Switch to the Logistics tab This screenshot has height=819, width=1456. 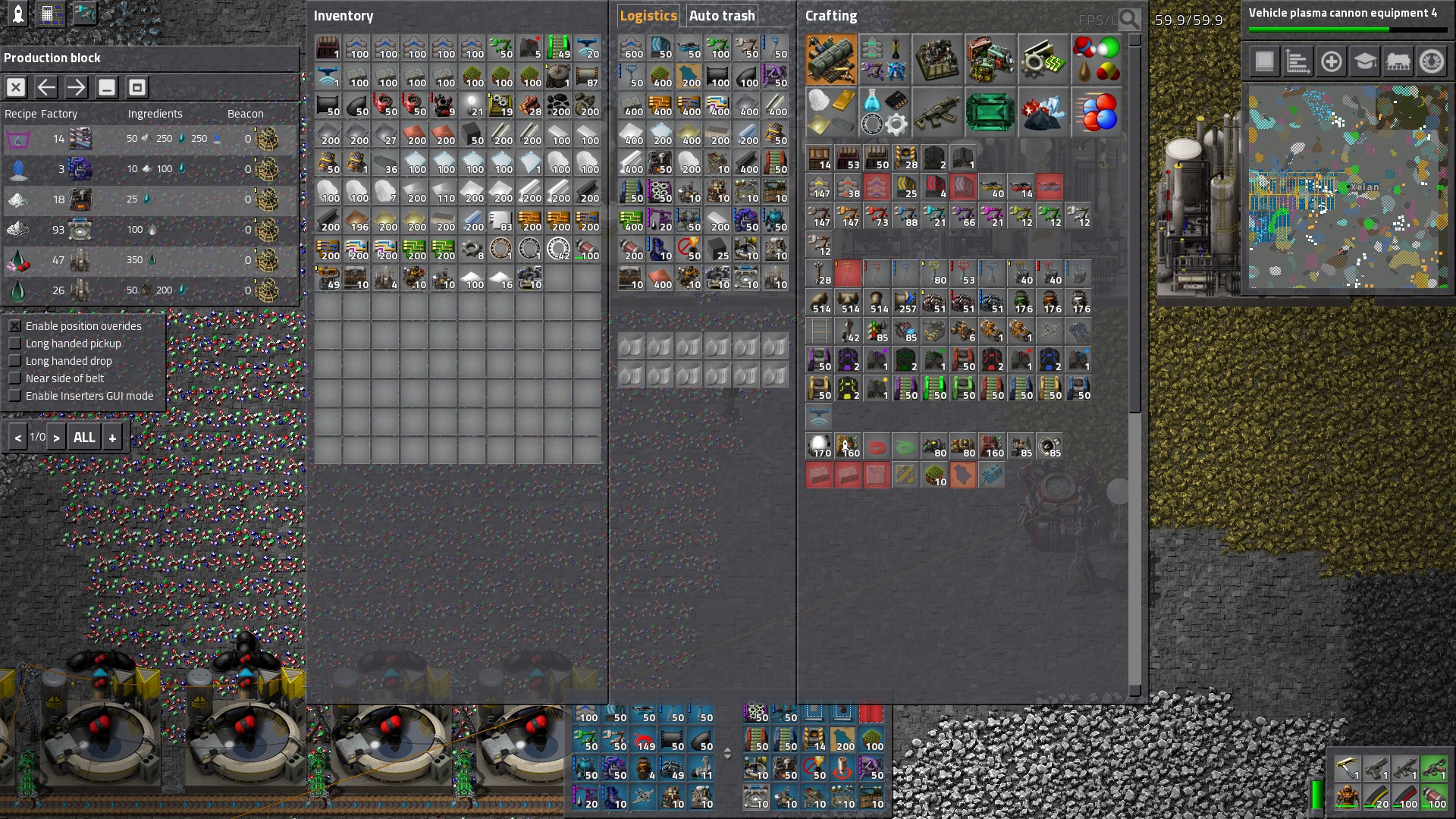click(x=648, y=16)
